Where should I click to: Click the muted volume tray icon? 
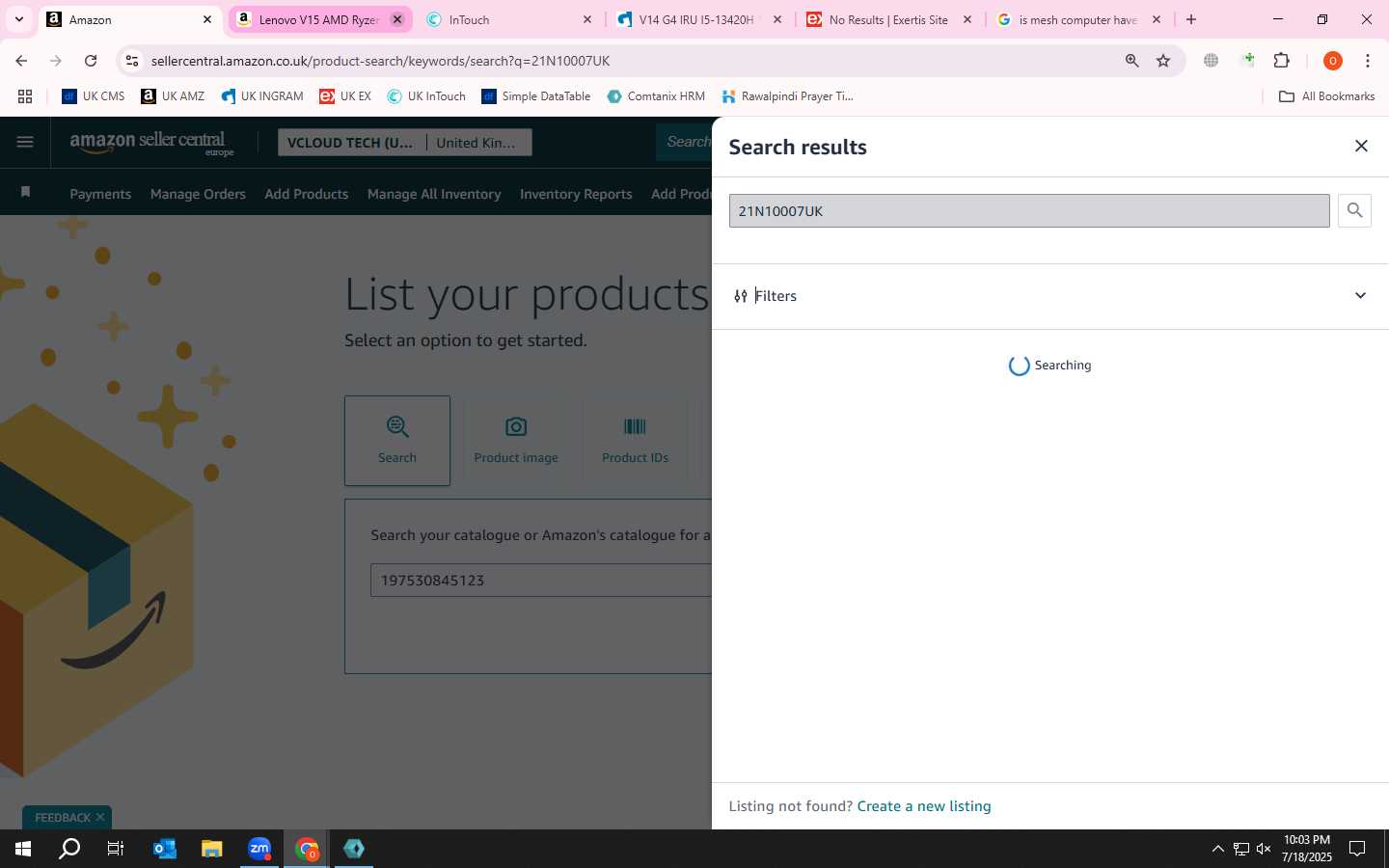1264,849
